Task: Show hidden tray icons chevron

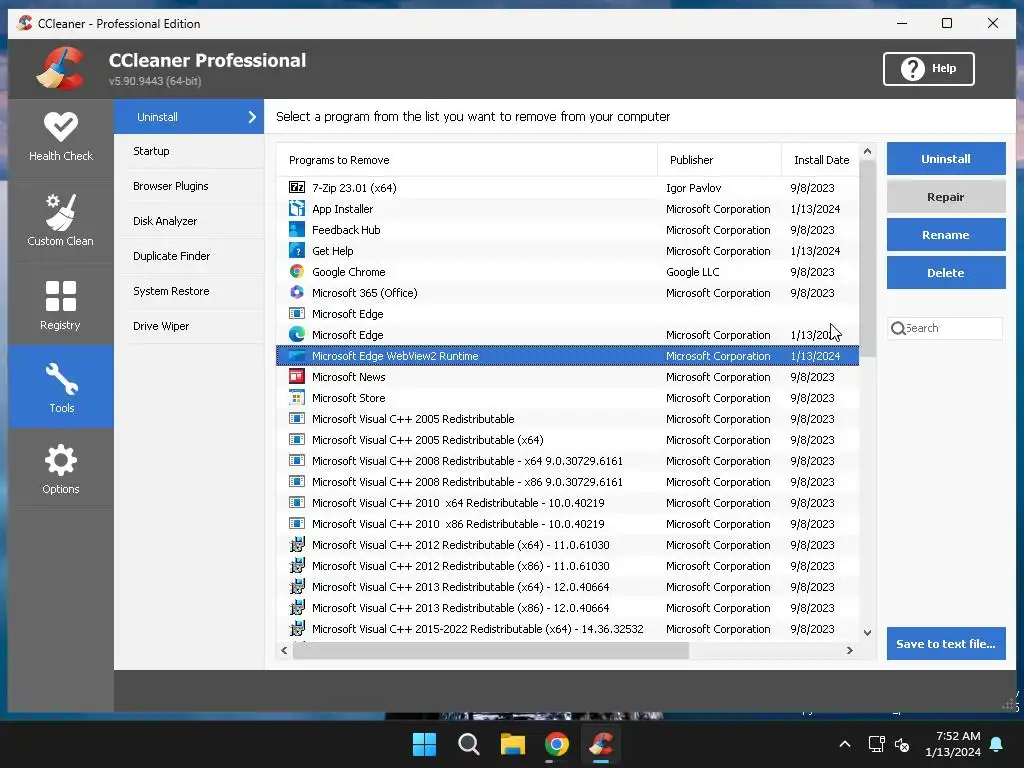Action: click(844, 744)
